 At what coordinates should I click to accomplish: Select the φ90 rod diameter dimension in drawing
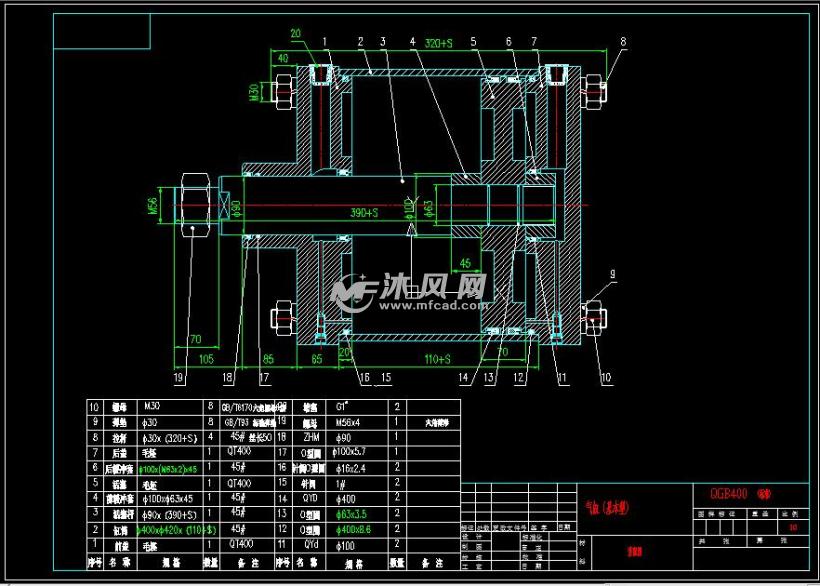click(236, 208)
